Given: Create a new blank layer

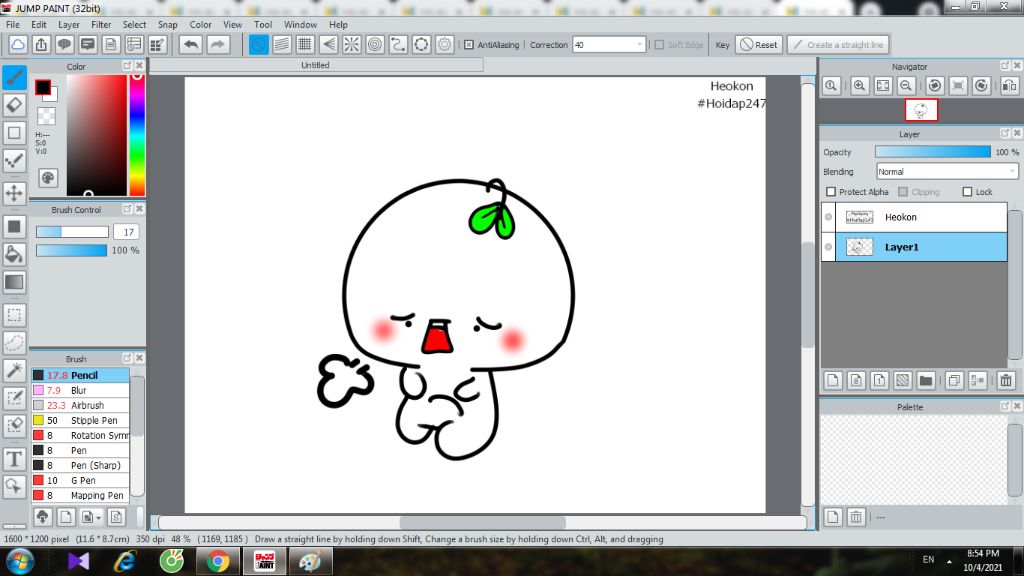Looking at the screenshot, I should (x=833, y=380).
